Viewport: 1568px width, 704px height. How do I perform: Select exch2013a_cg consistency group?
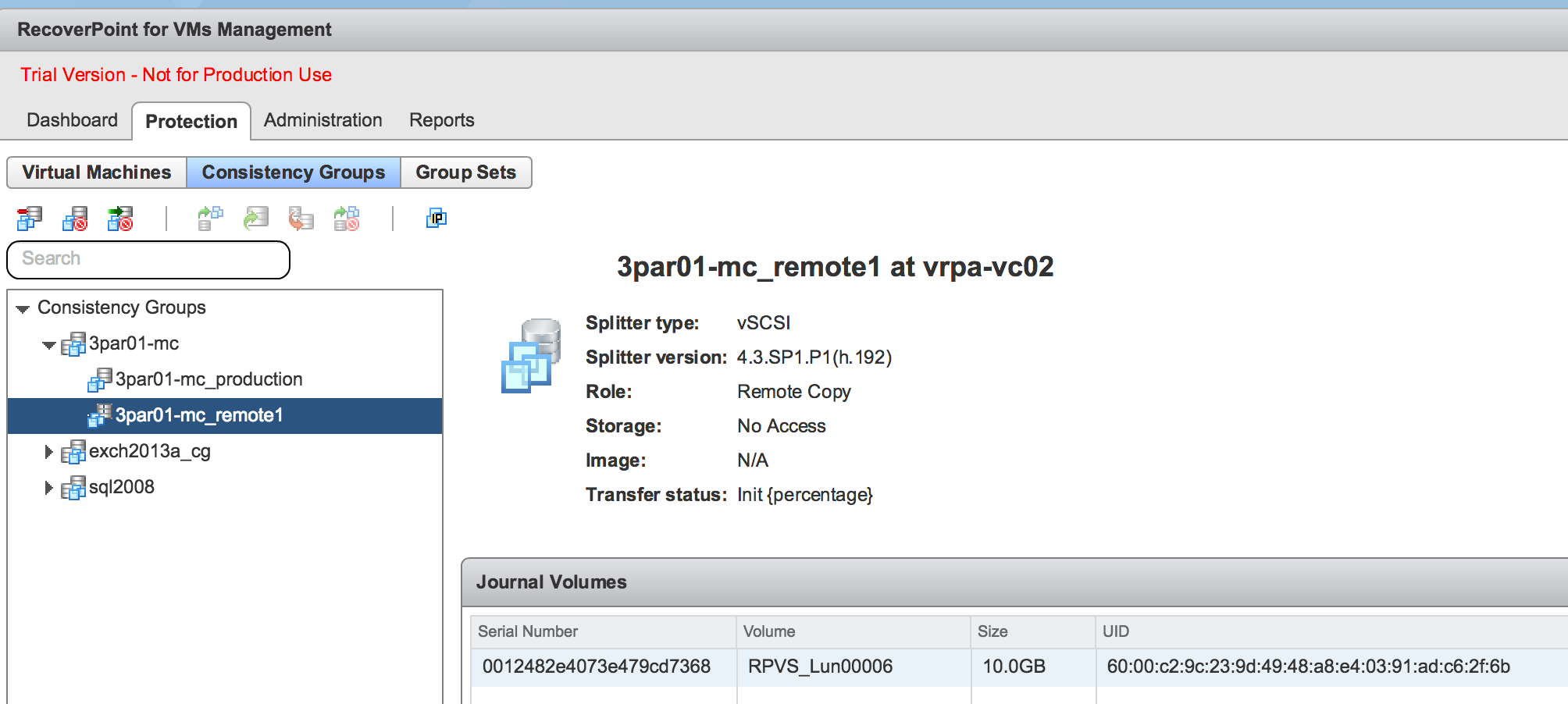click(149, 451)
